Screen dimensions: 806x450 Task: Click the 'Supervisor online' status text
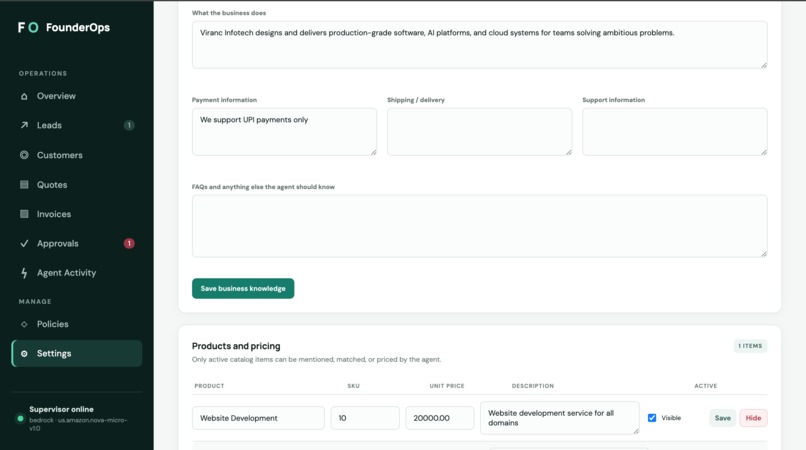[61, 409]
